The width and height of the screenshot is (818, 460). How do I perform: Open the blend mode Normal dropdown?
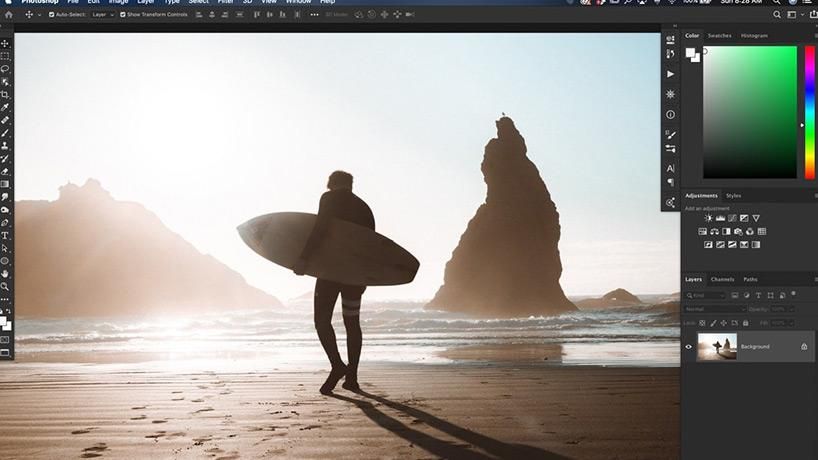715,309
